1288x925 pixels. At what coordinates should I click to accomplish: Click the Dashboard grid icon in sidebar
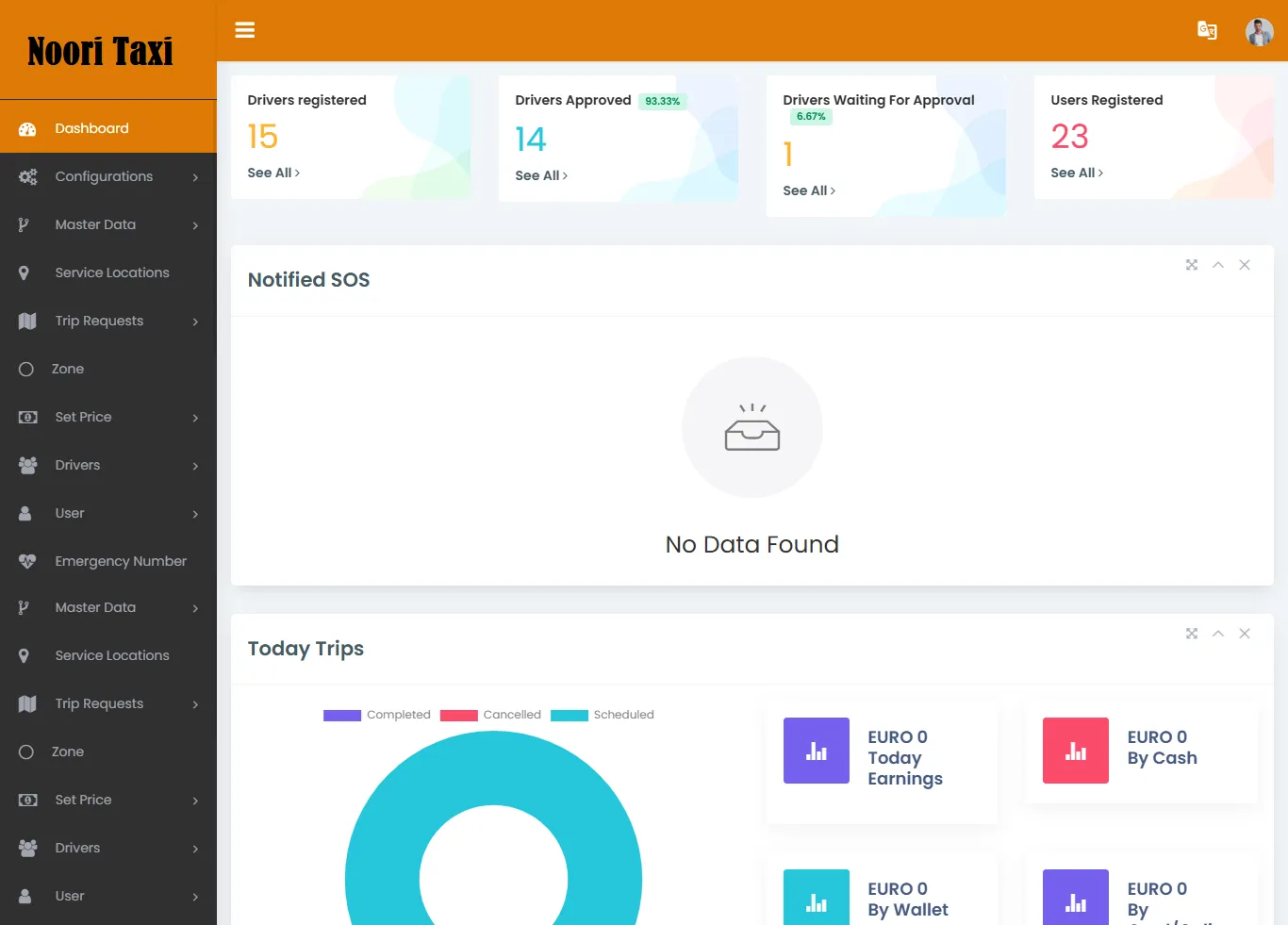[25, 127]
